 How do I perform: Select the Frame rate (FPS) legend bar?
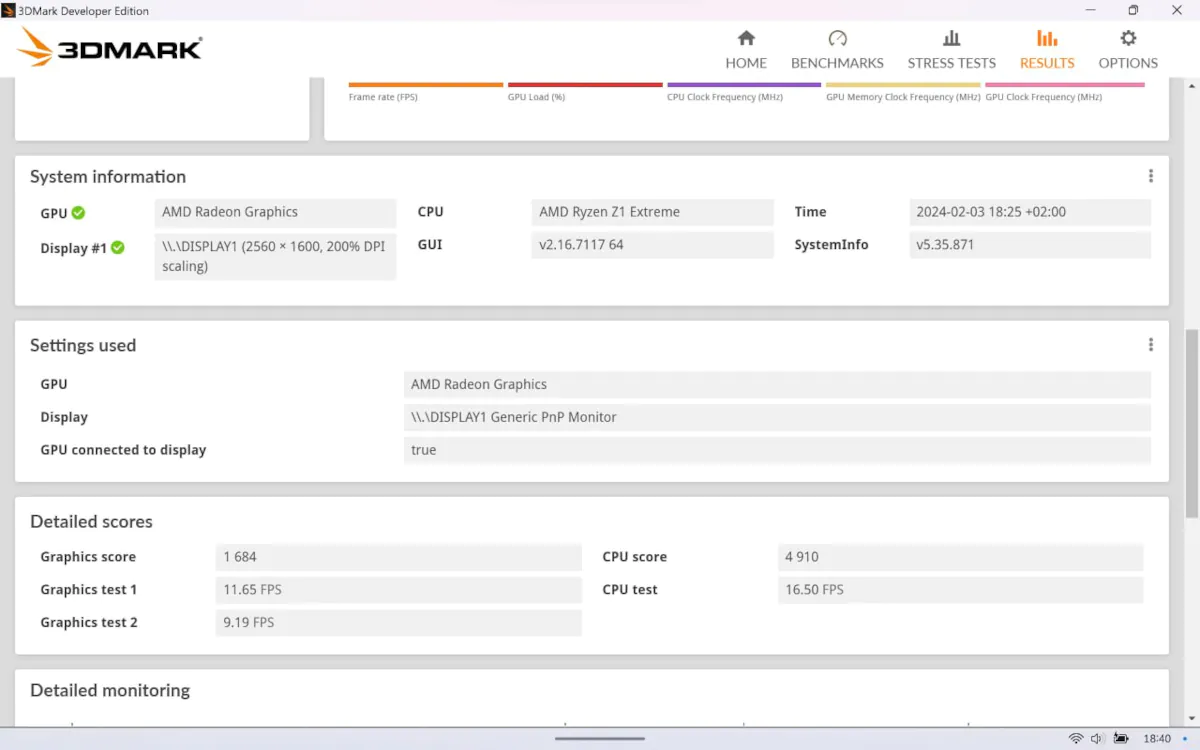(x=425, y=85)
